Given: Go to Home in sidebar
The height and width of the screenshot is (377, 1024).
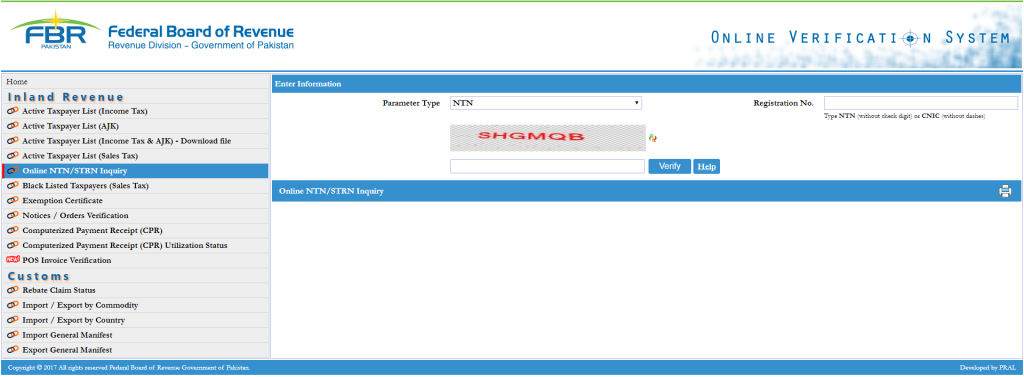Looking at the screenshot, I should coord(17,82).
